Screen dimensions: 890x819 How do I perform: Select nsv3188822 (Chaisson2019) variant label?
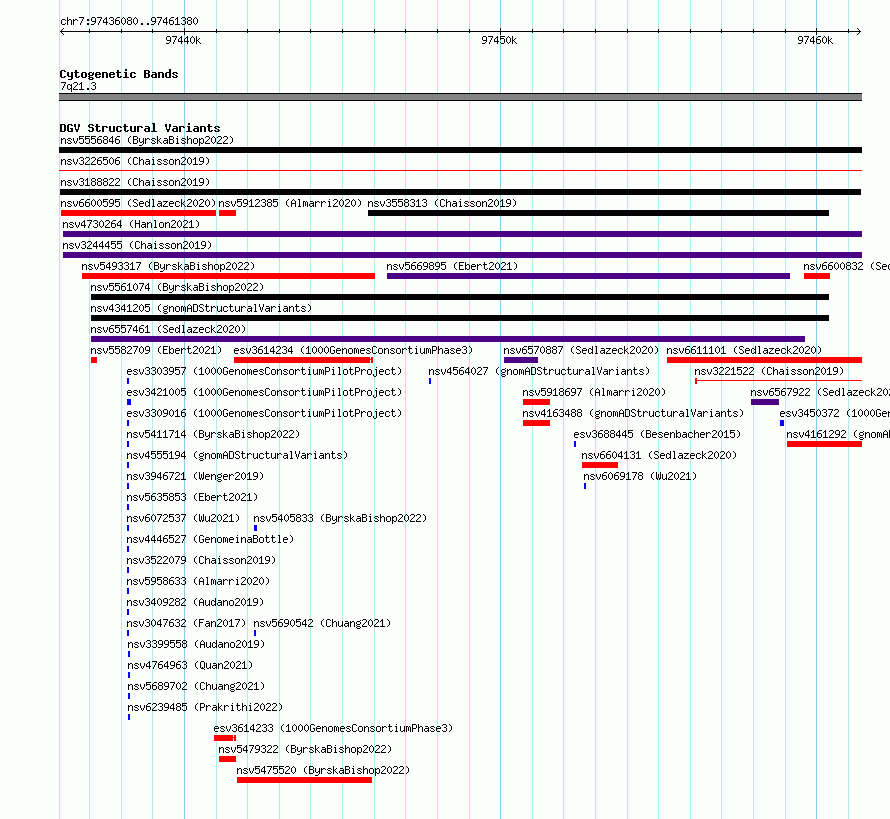(135, 182)
